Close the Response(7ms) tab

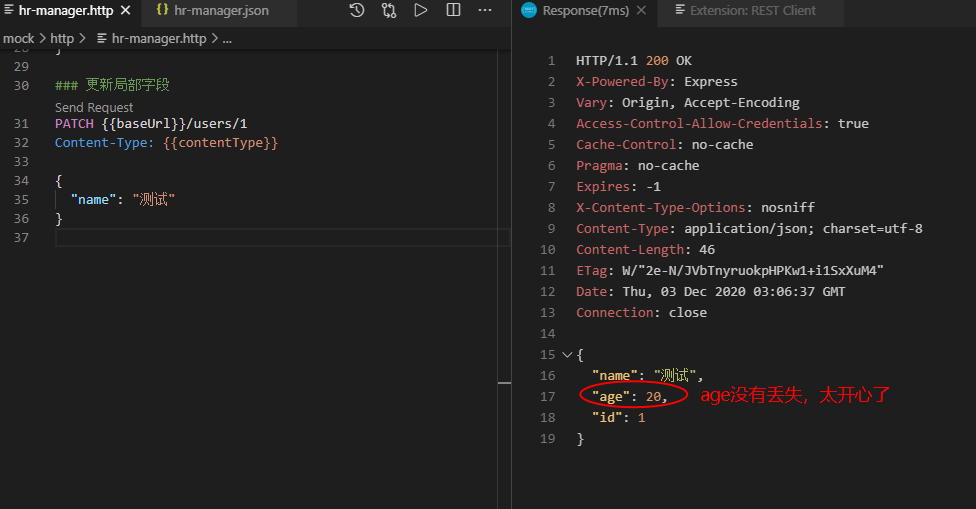point(640,11)
